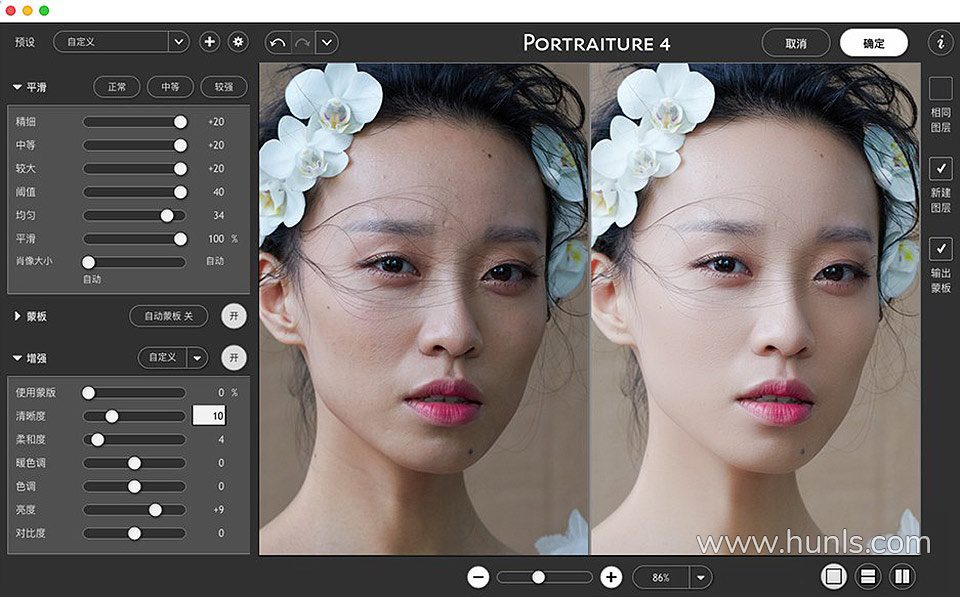
Task: Open preset settings gear icon
Action: coord(237,42)
